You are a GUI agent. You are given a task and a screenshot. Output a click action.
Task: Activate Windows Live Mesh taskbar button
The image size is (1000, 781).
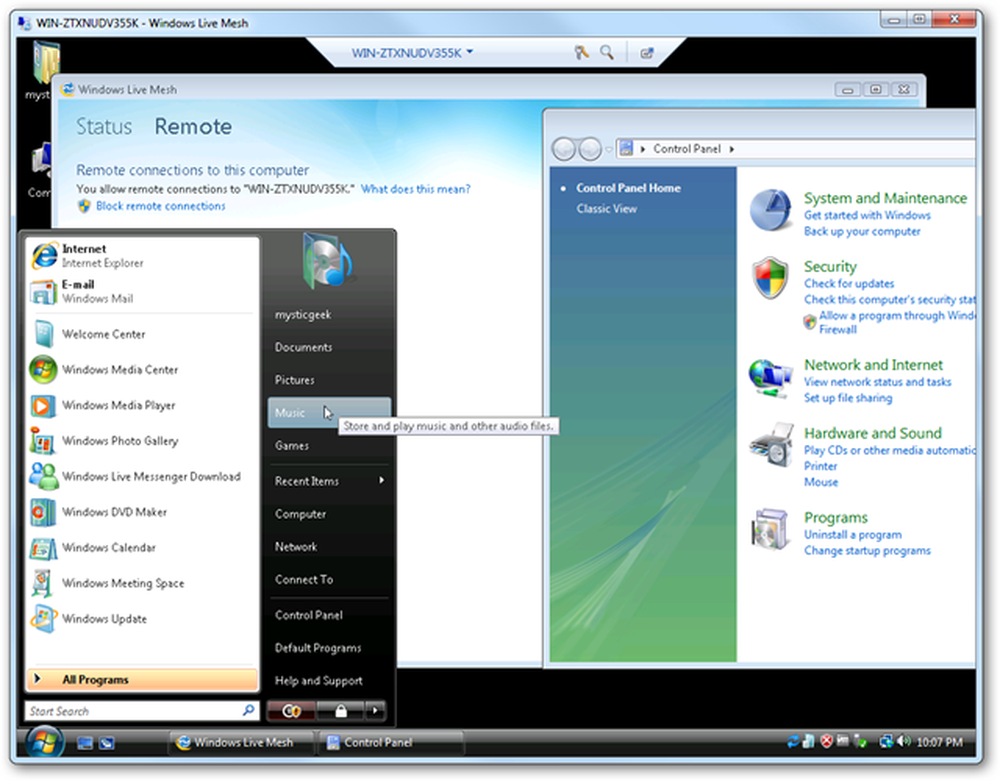(242, 743)
